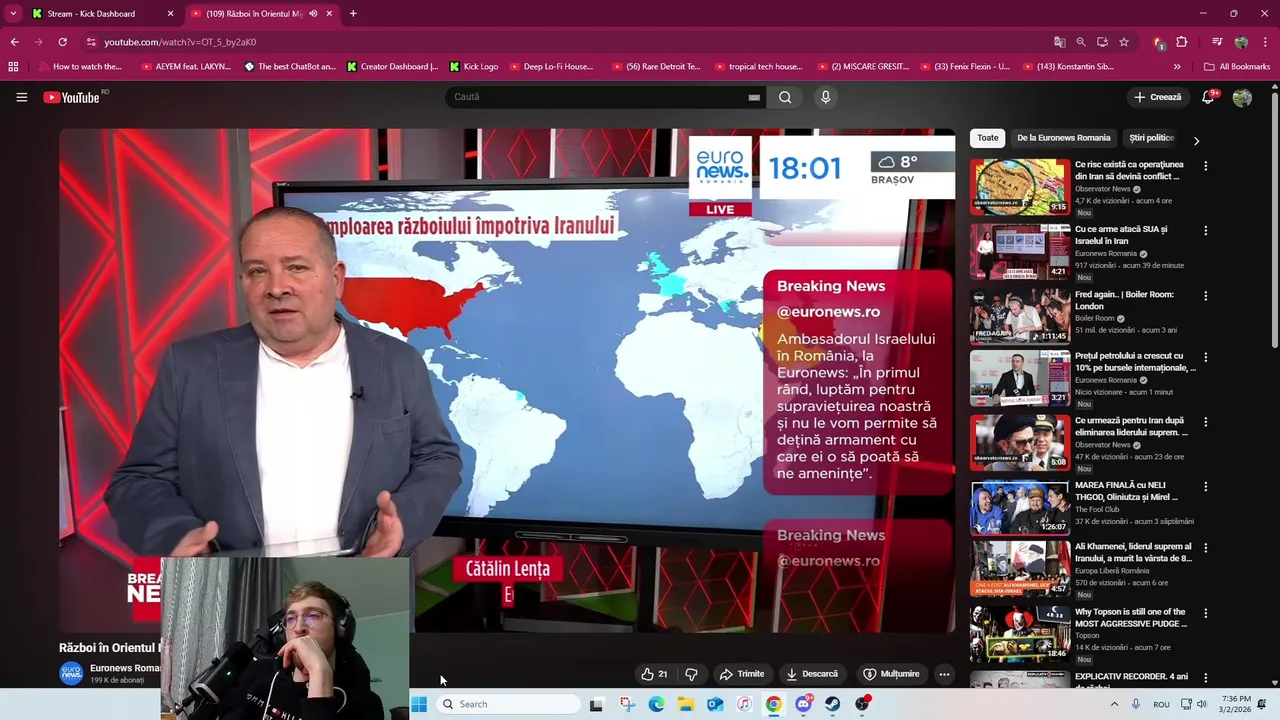Open Discord from the taskbar
1280x720 pixels.
803,704
